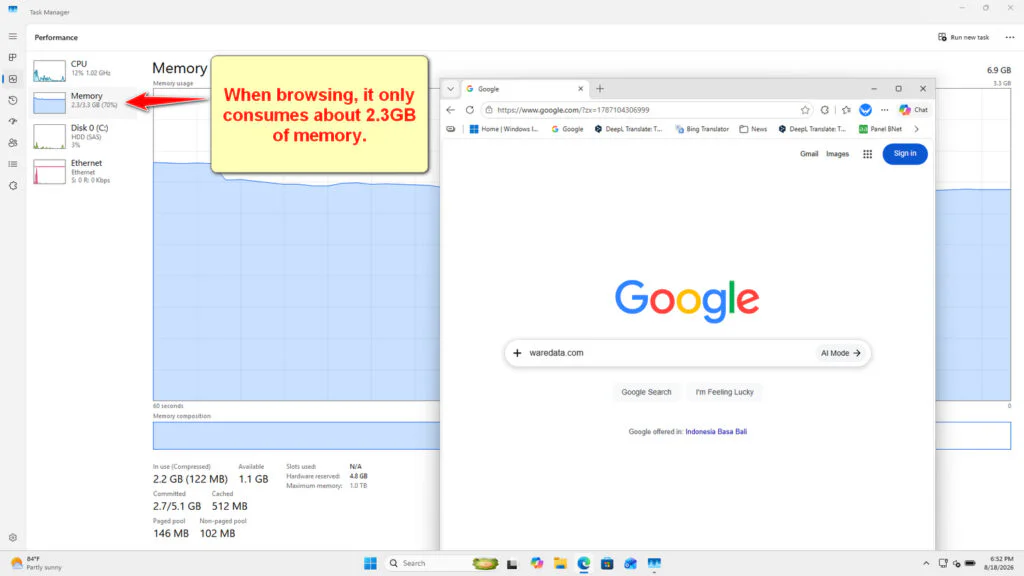Open the weather widget on taskbar
Screen dimensions: 1024x576
pos(37,563)
